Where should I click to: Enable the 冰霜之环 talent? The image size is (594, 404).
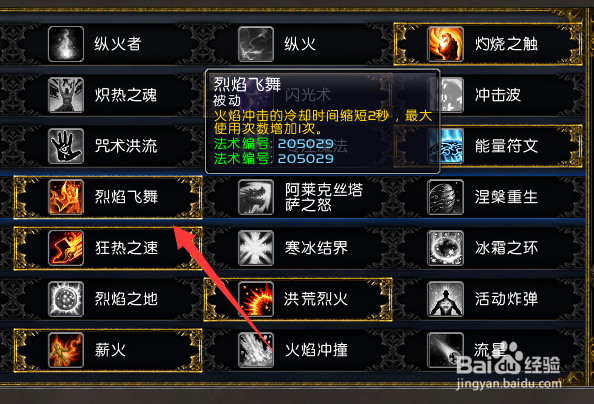[x=489, y=248]
